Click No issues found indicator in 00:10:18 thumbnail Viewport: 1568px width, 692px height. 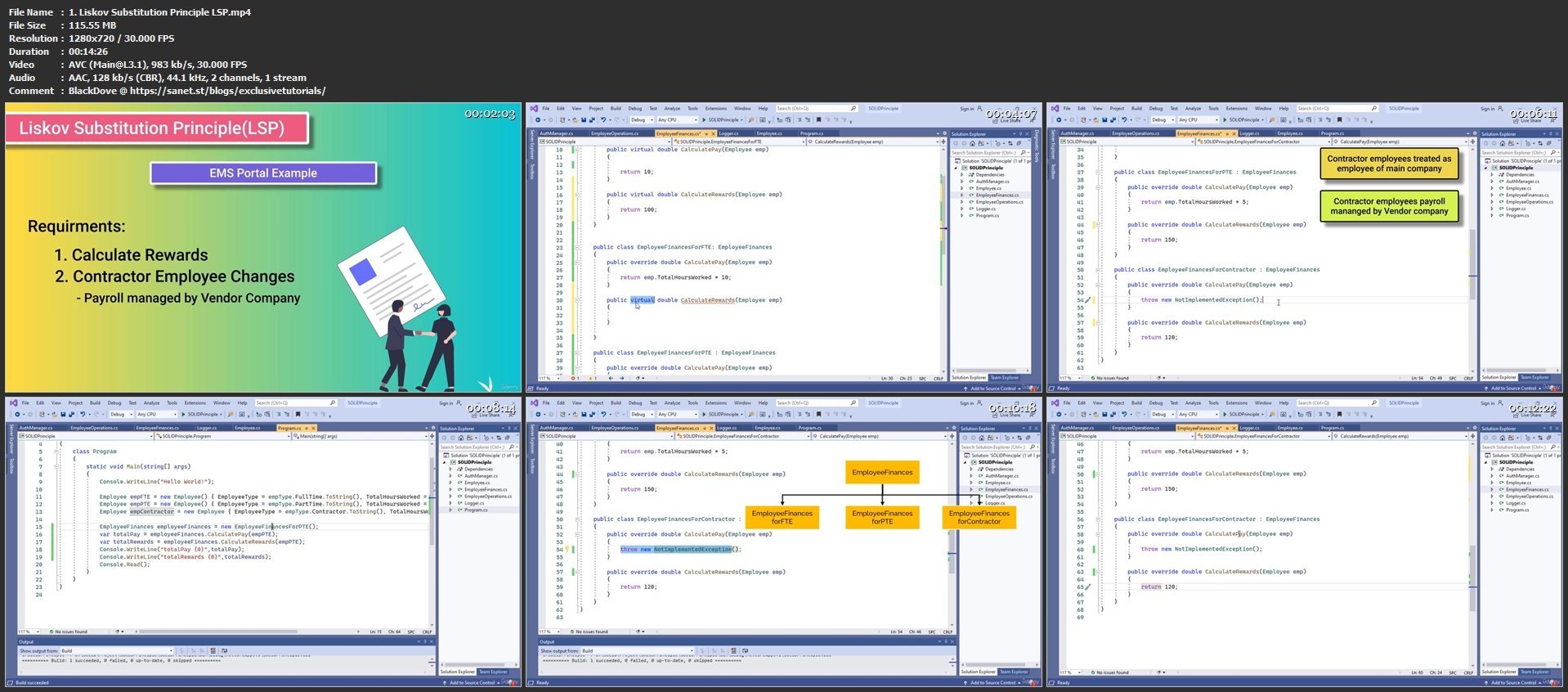click(591, 631)
